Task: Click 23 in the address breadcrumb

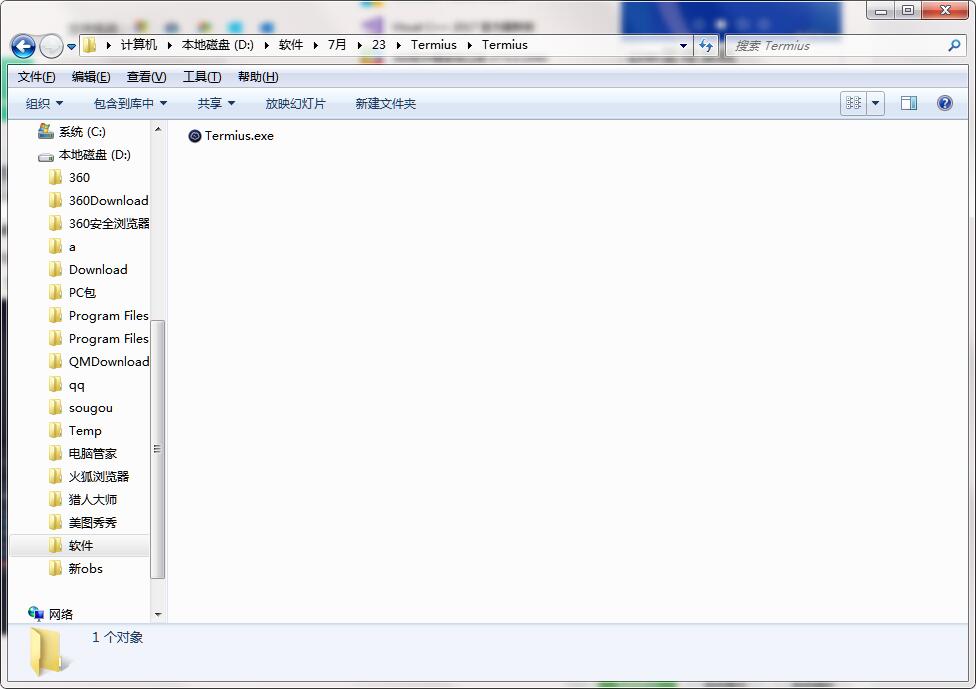Action: point(378,45)
